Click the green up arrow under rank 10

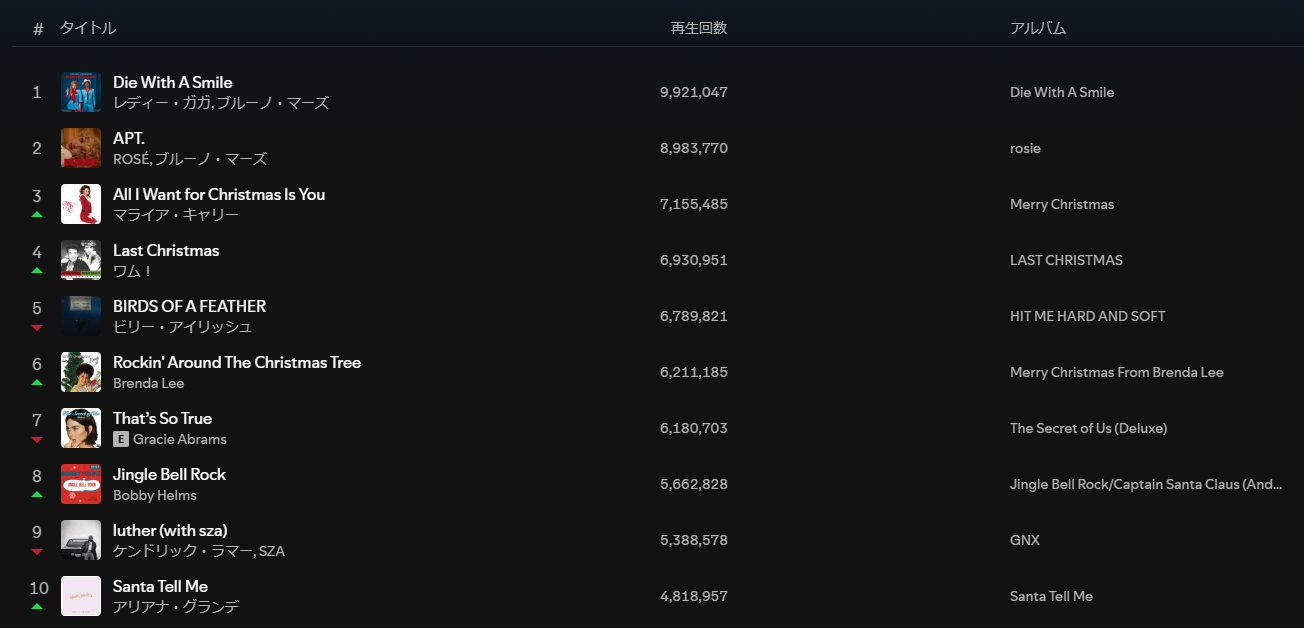pos(37,606)
